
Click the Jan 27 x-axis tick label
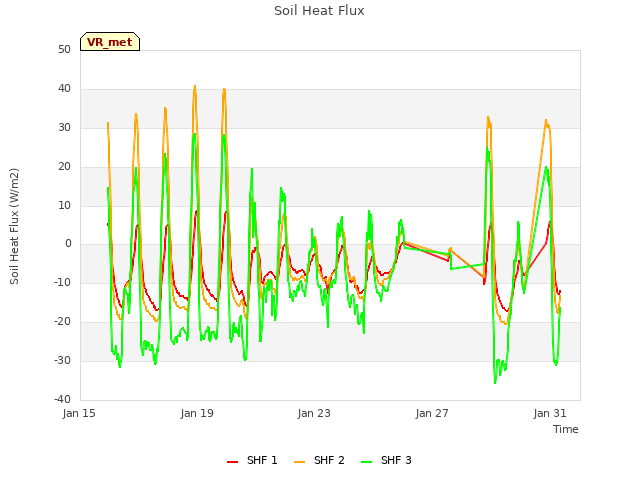coord(432,413)
